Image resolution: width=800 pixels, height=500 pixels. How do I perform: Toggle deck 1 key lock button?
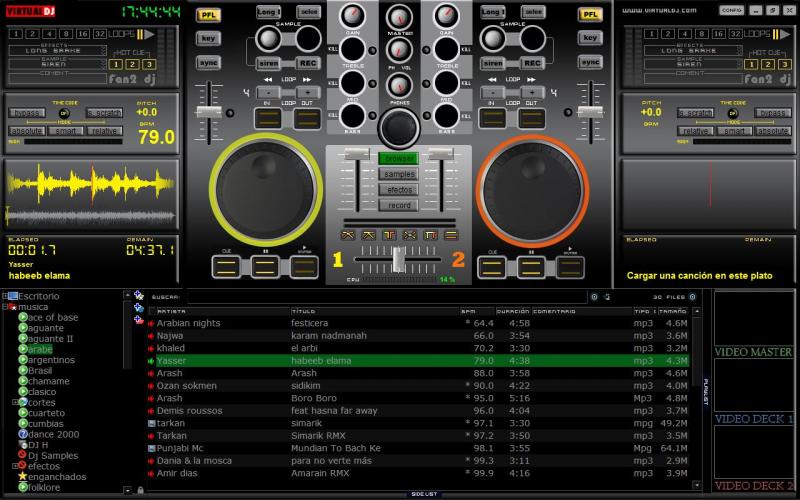pyautogui.click(x=208, y=38)
